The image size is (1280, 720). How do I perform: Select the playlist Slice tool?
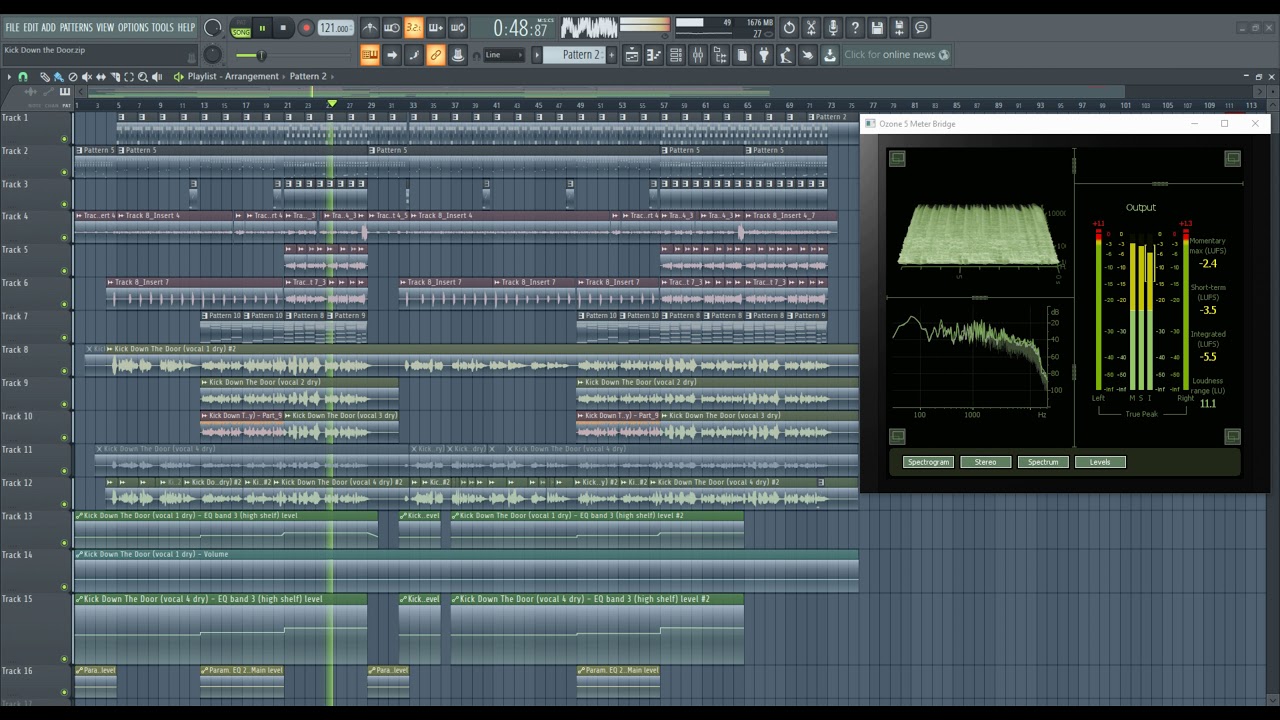click(114, 77)
